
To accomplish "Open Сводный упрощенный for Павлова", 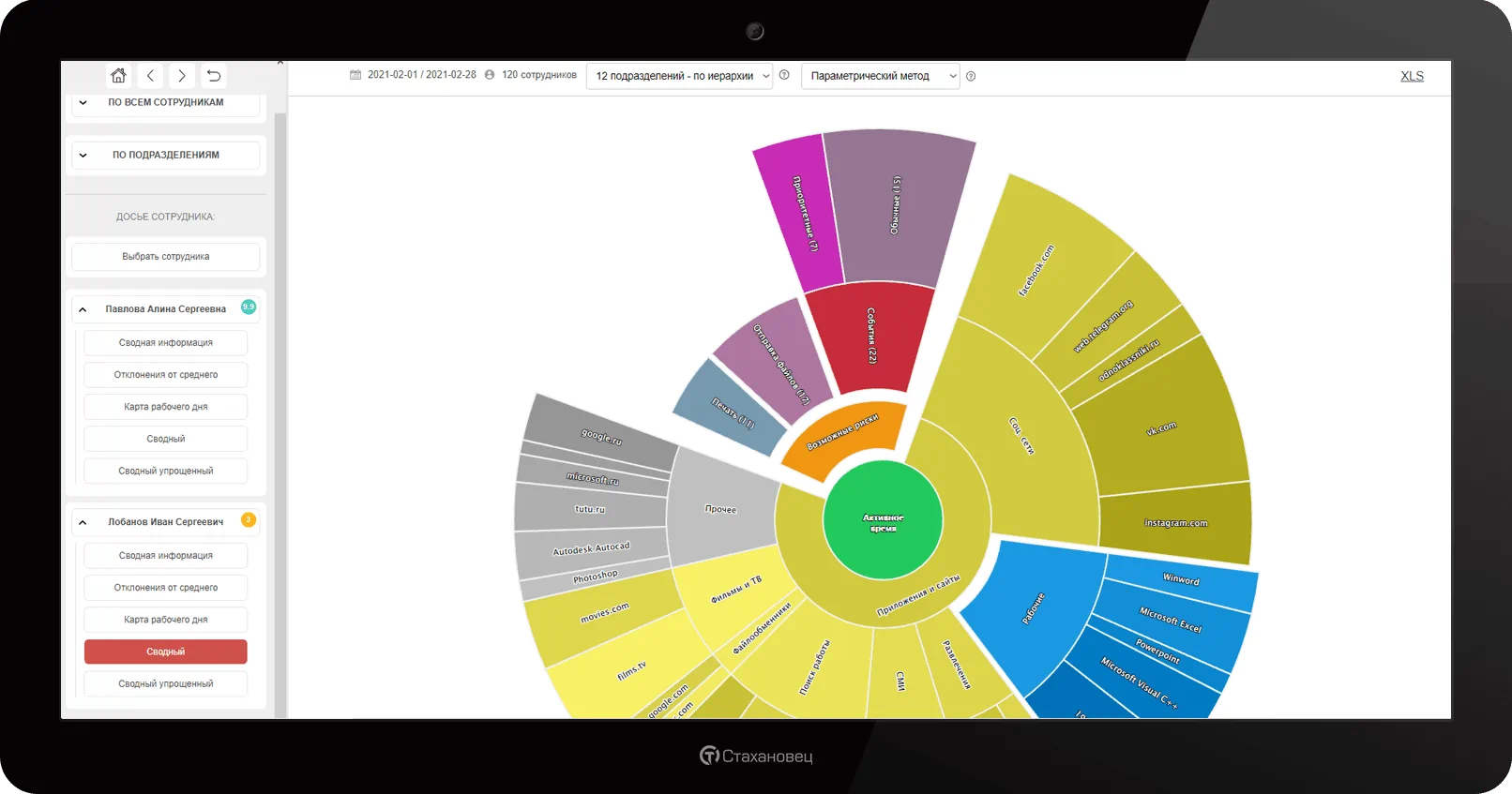I will click(166, 471).
